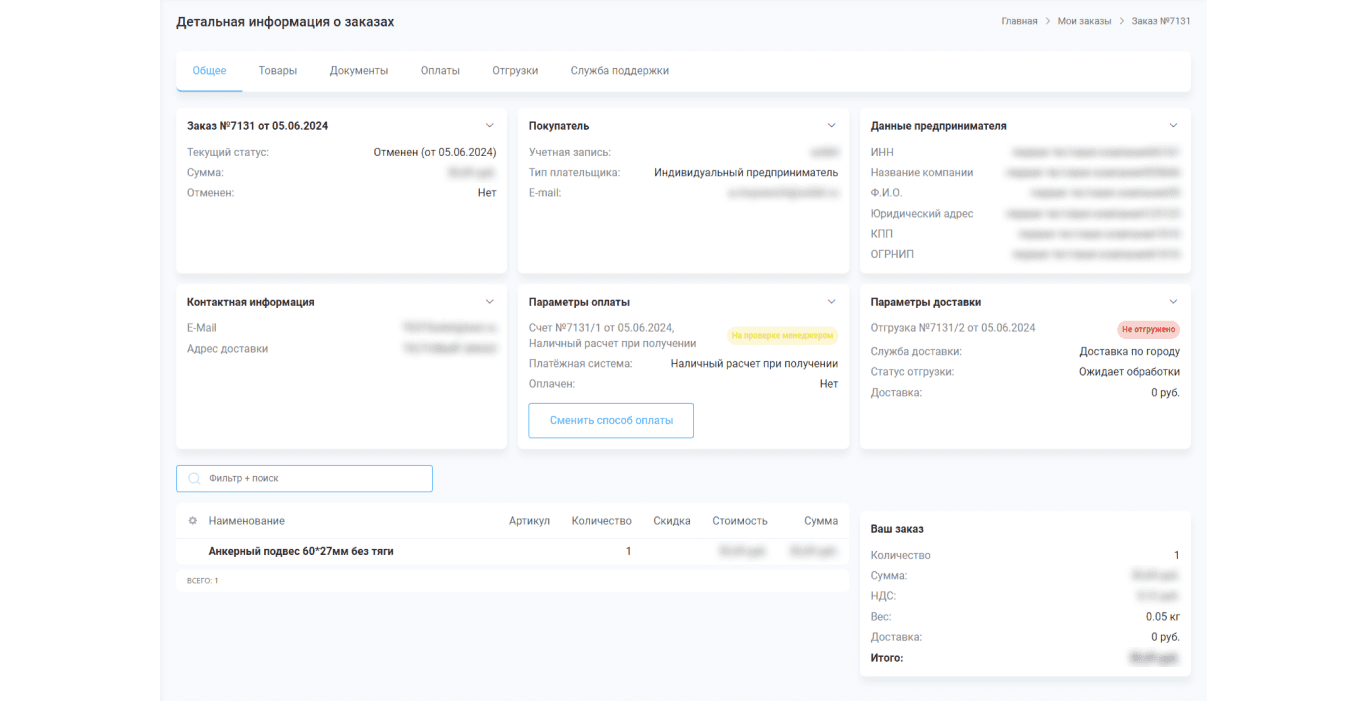
Task: Click the Сумма column header in table
Action: tap(821, 521)
